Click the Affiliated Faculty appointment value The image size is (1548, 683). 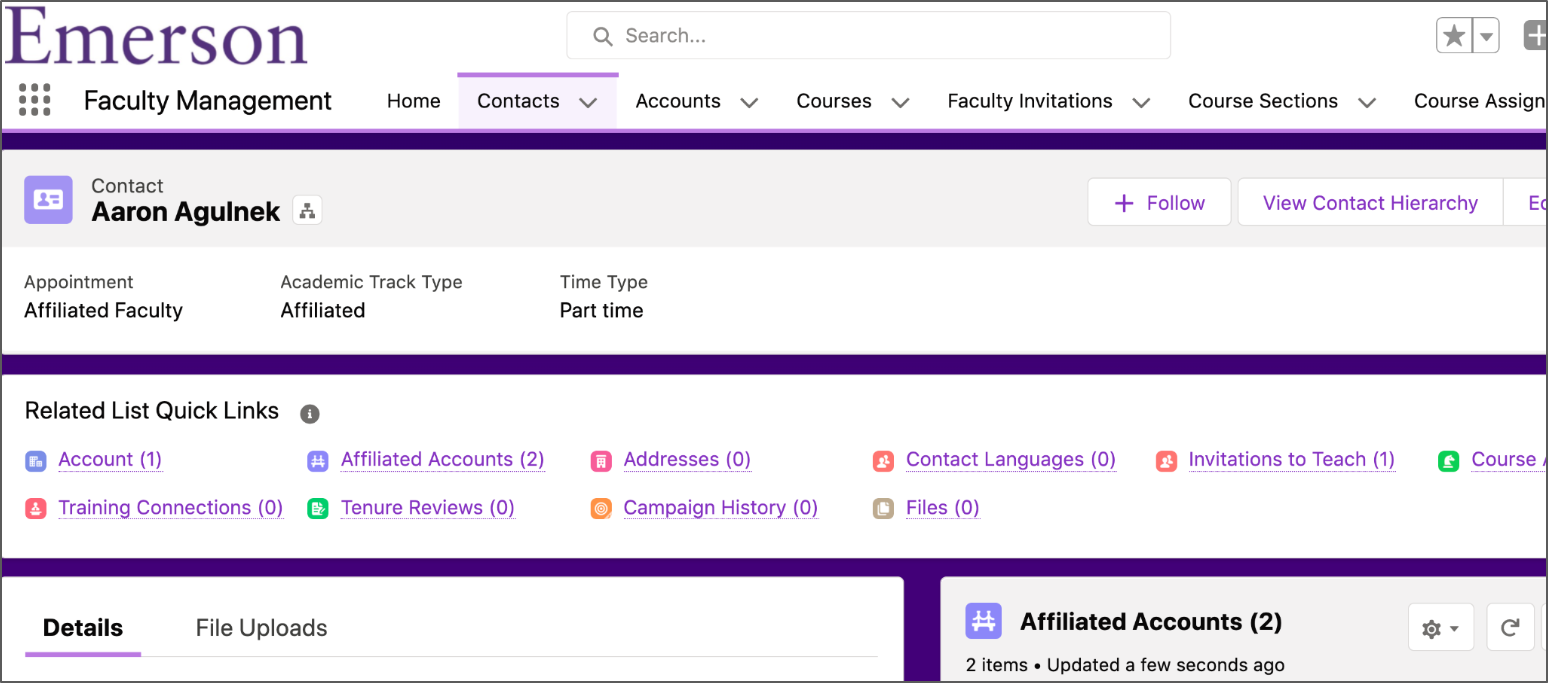click(104, 310)
